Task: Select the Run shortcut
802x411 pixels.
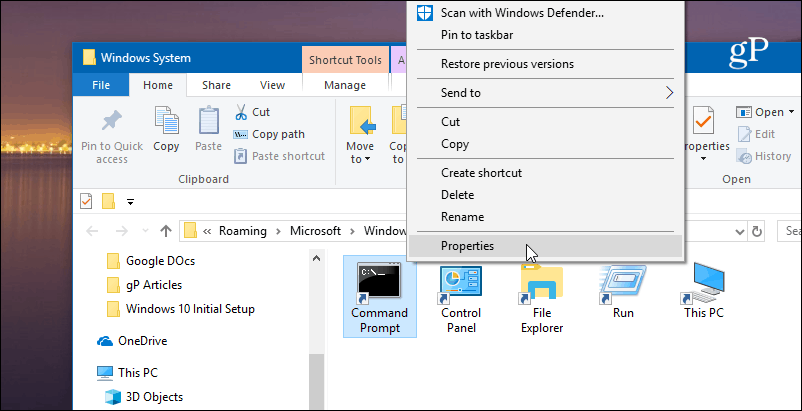Action: [x=623, y=291]
